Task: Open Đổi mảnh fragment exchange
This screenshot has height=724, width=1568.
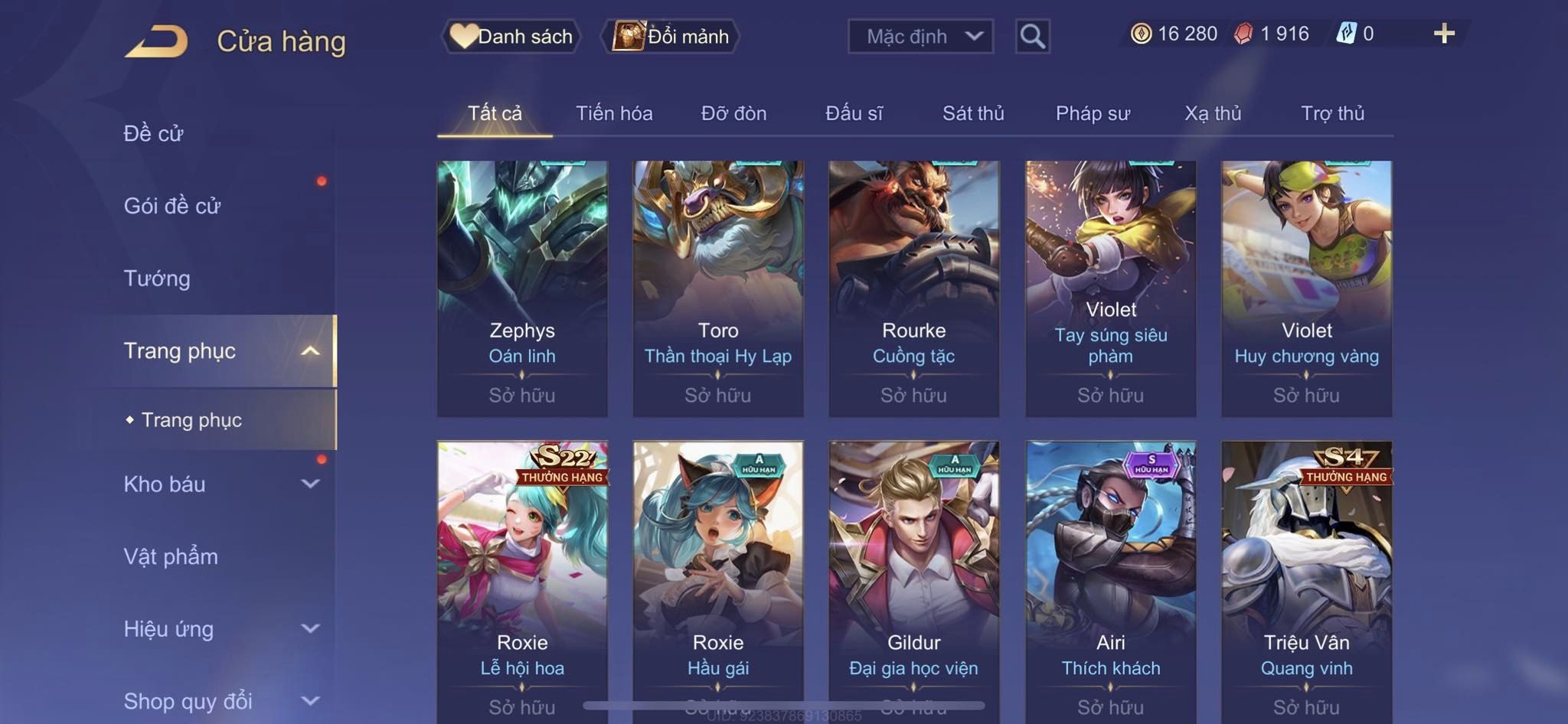Action: 671,36
